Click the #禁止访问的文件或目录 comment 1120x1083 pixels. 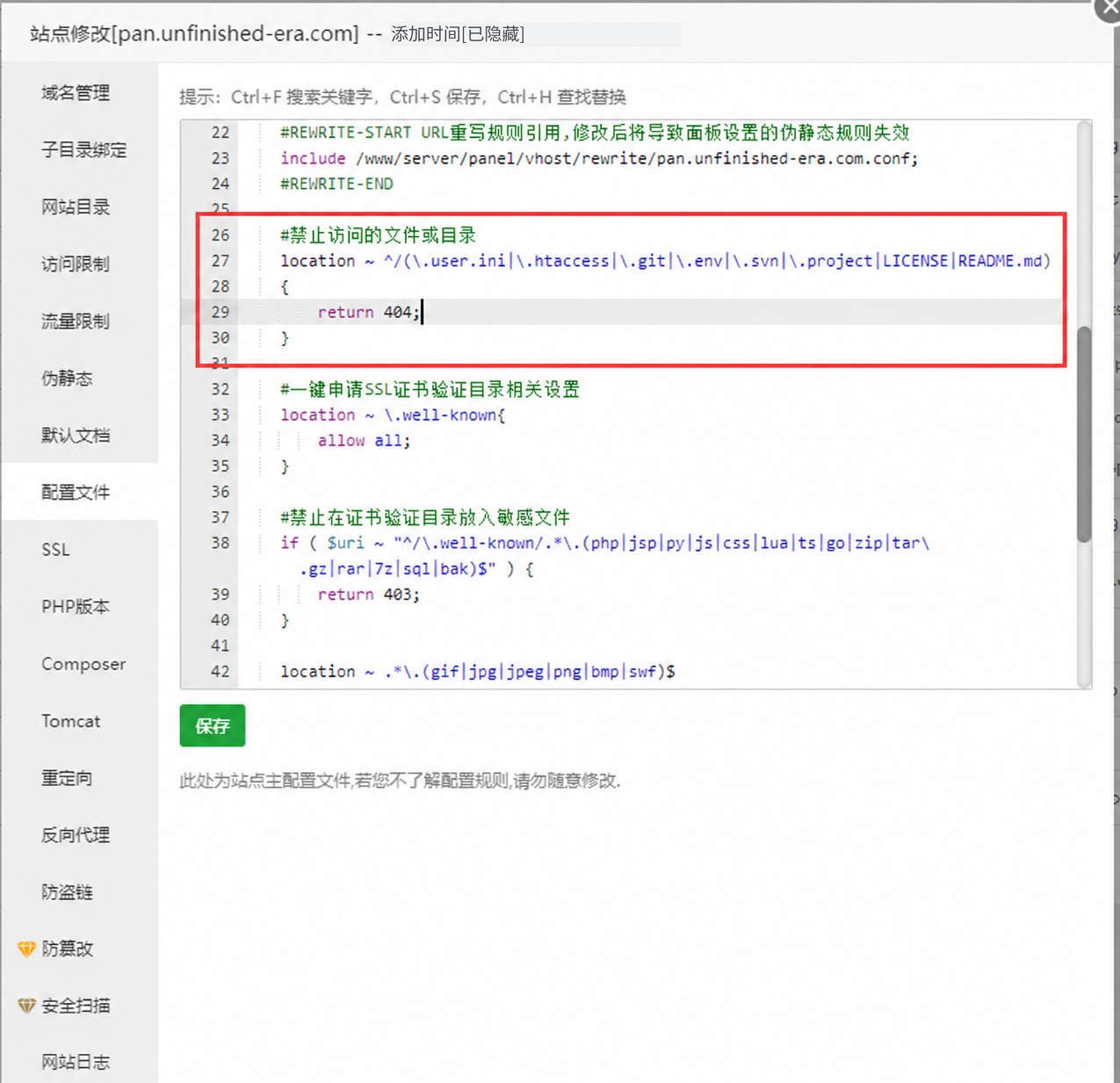[378, 235]
